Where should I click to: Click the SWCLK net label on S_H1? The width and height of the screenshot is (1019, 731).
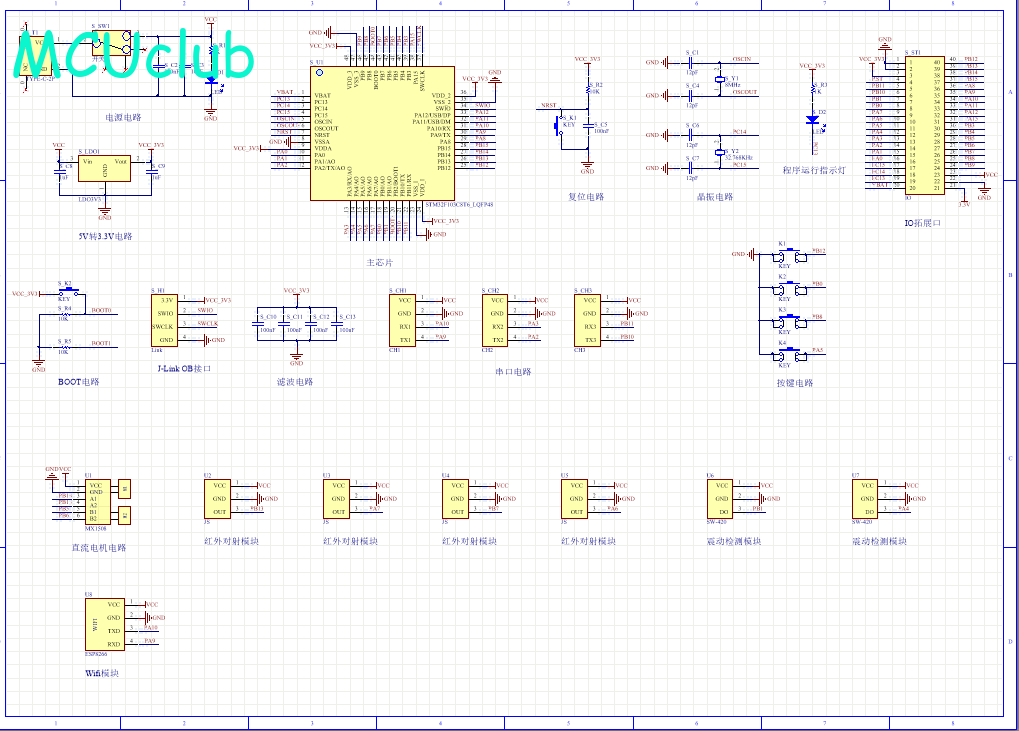click(208, 324)
